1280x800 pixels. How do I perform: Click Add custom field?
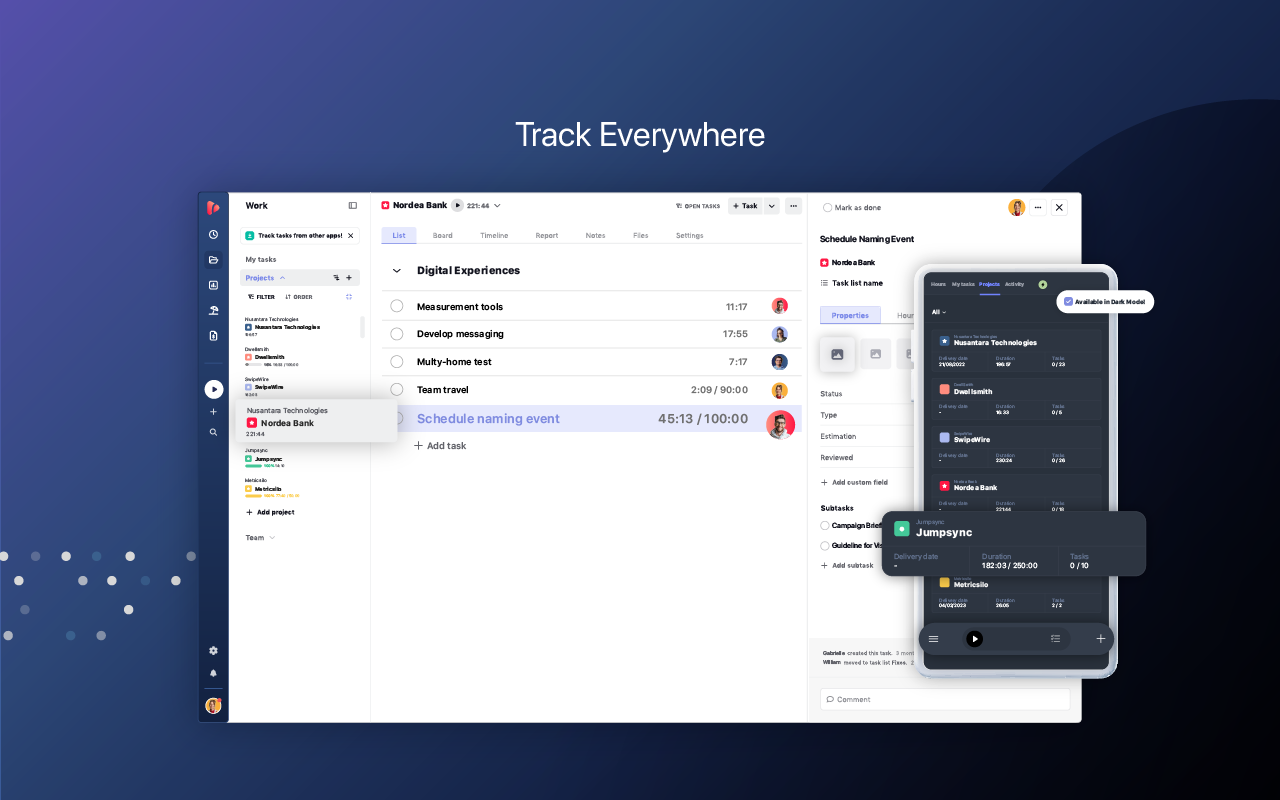pos(854,482)
